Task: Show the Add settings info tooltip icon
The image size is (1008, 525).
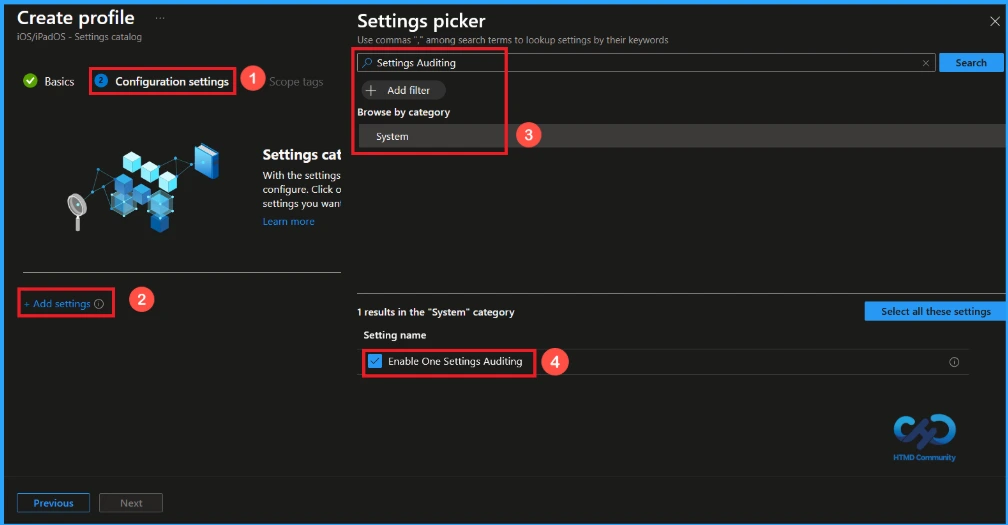Action: click(x=99, y=304)
